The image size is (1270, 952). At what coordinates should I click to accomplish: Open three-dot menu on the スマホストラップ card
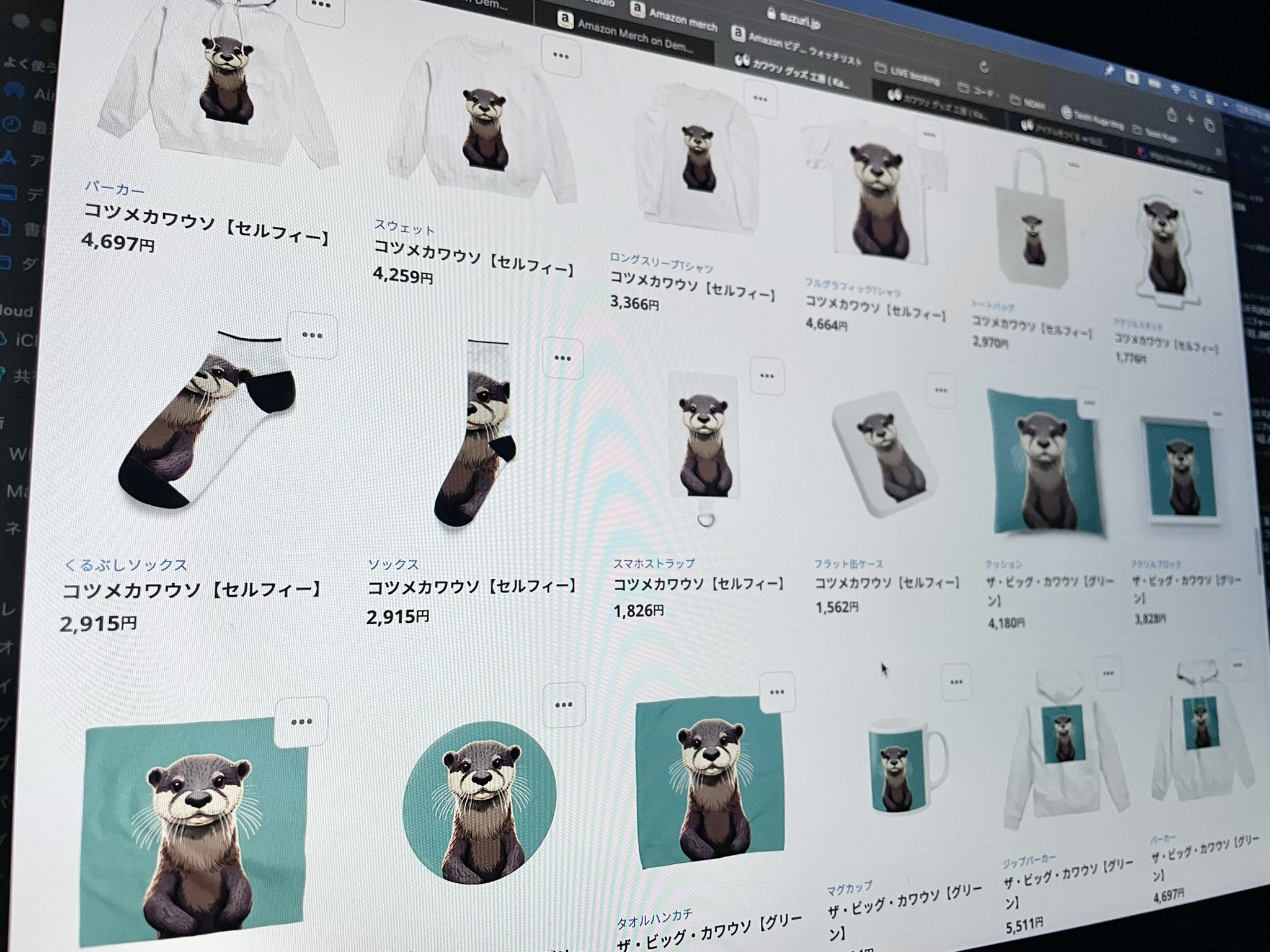coord(766,376)
